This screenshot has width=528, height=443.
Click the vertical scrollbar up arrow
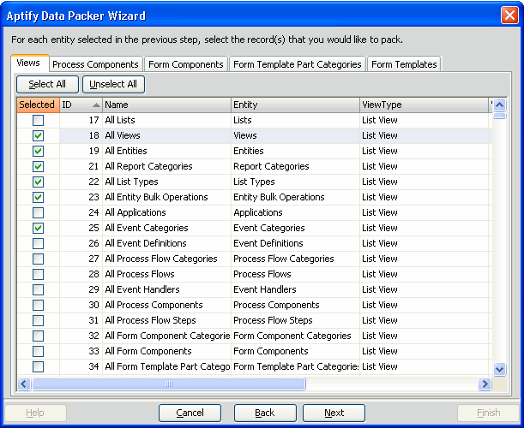tap(499, 105)
